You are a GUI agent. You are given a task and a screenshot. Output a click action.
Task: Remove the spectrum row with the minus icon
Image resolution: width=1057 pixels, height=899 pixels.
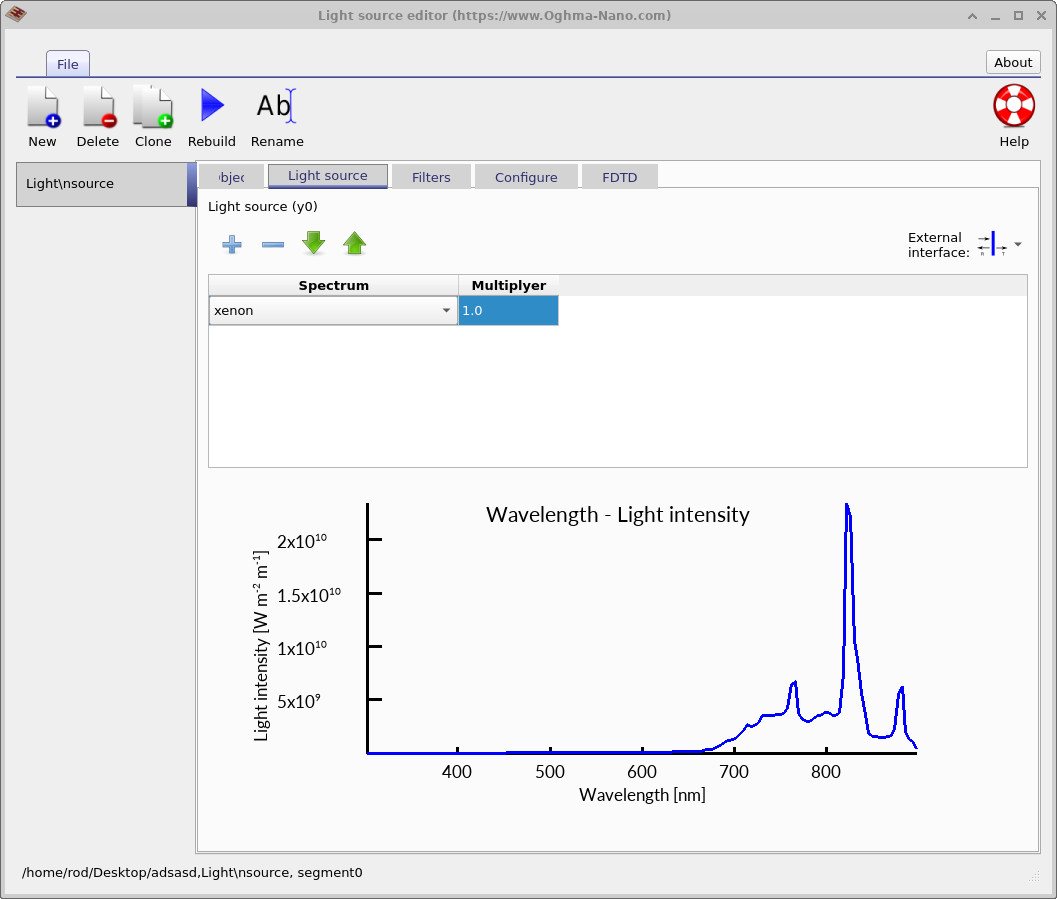click(272, 244)
